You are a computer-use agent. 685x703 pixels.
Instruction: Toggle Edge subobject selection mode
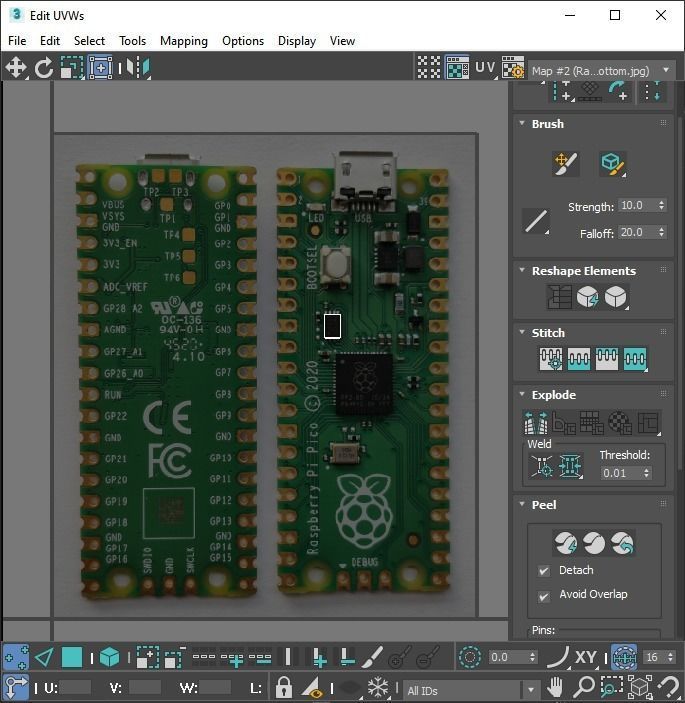[44, 658]
